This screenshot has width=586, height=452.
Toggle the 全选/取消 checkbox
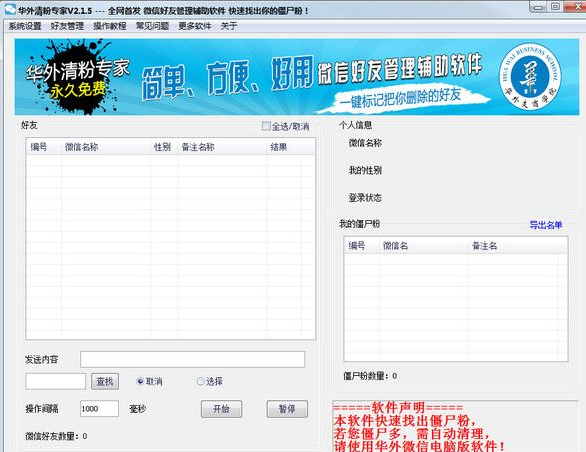tap(266, 126)
